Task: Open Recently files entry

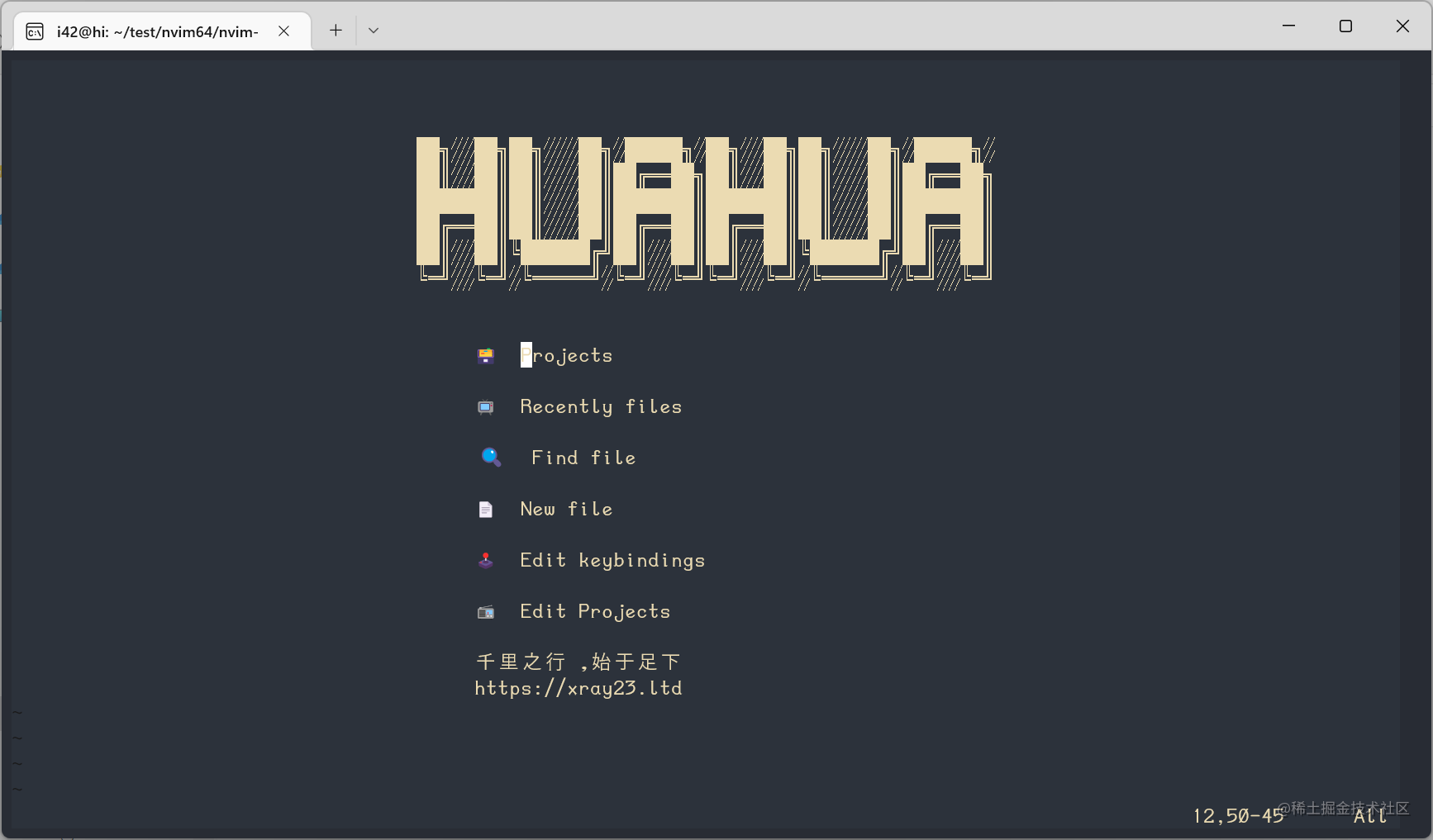Action: (601, 406)
